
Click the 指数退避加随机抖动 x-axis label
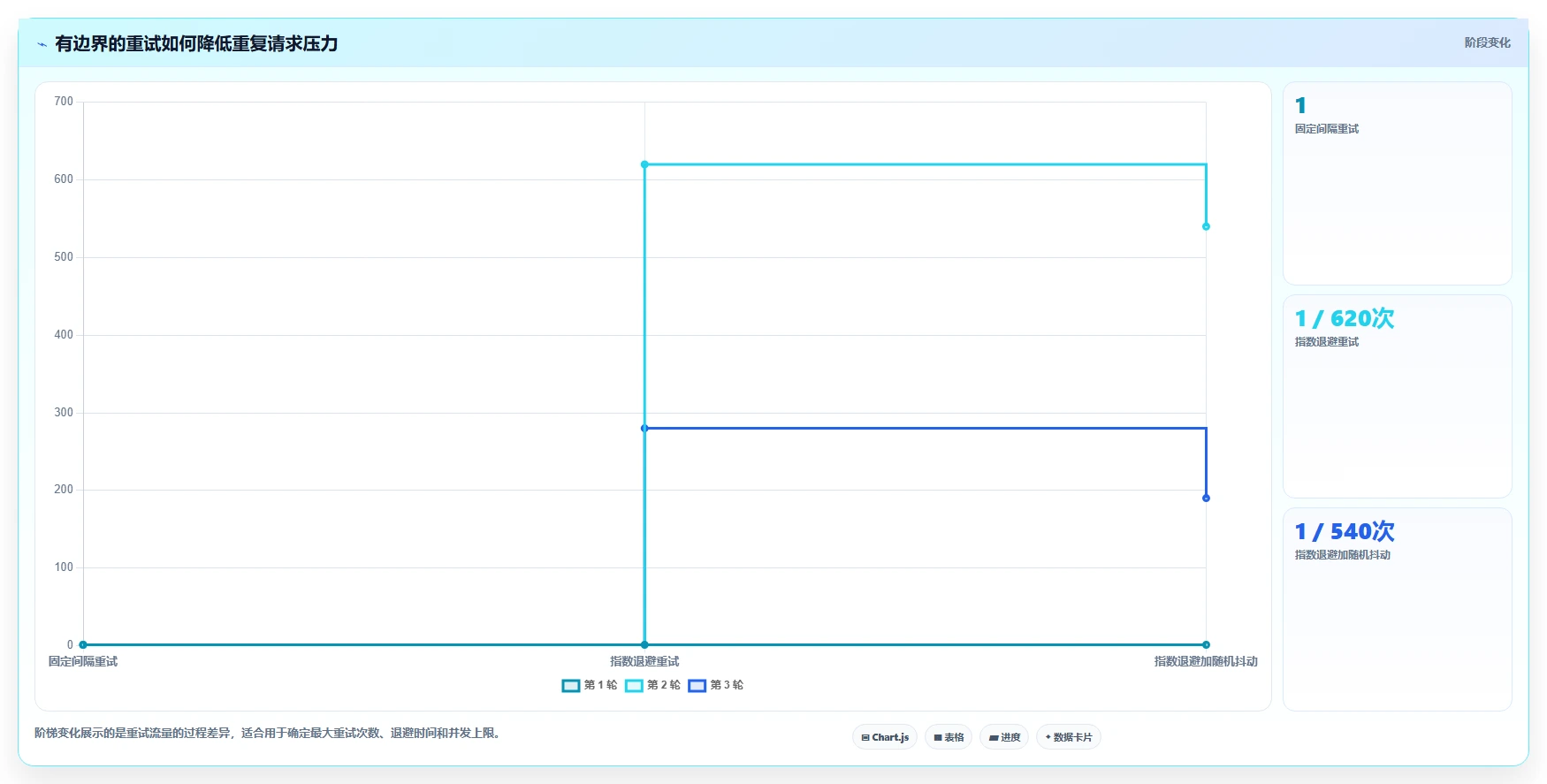[x=1206, y=661]
